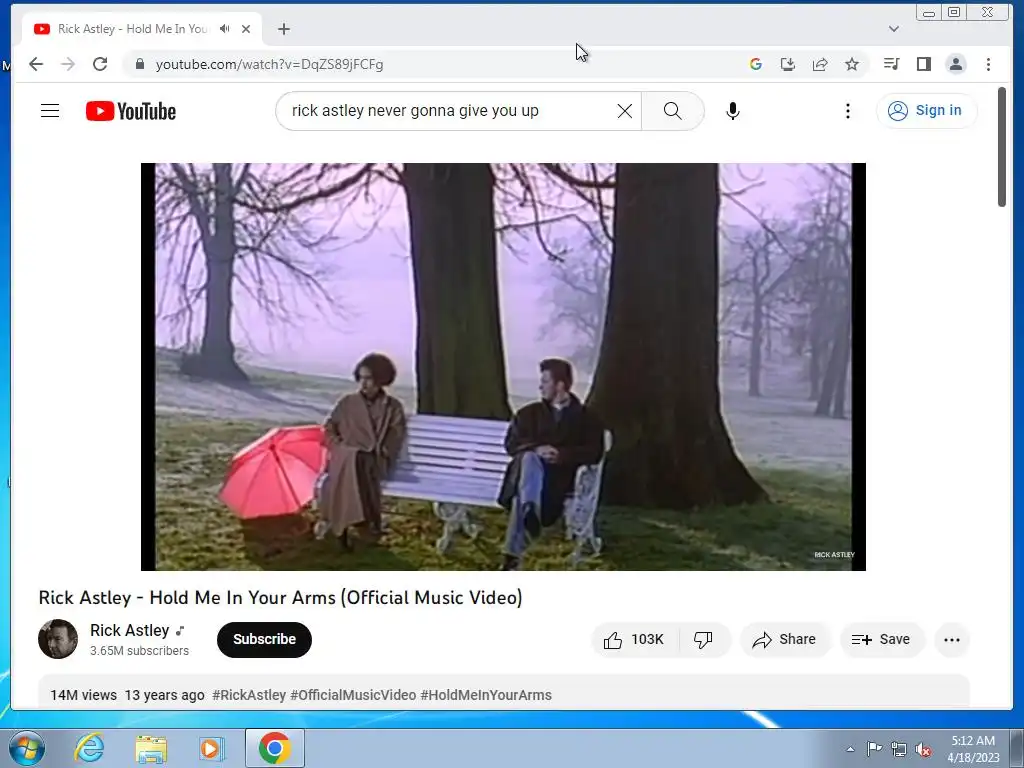
Task: Expand the tab search chevron
Action: coord(894,29)
